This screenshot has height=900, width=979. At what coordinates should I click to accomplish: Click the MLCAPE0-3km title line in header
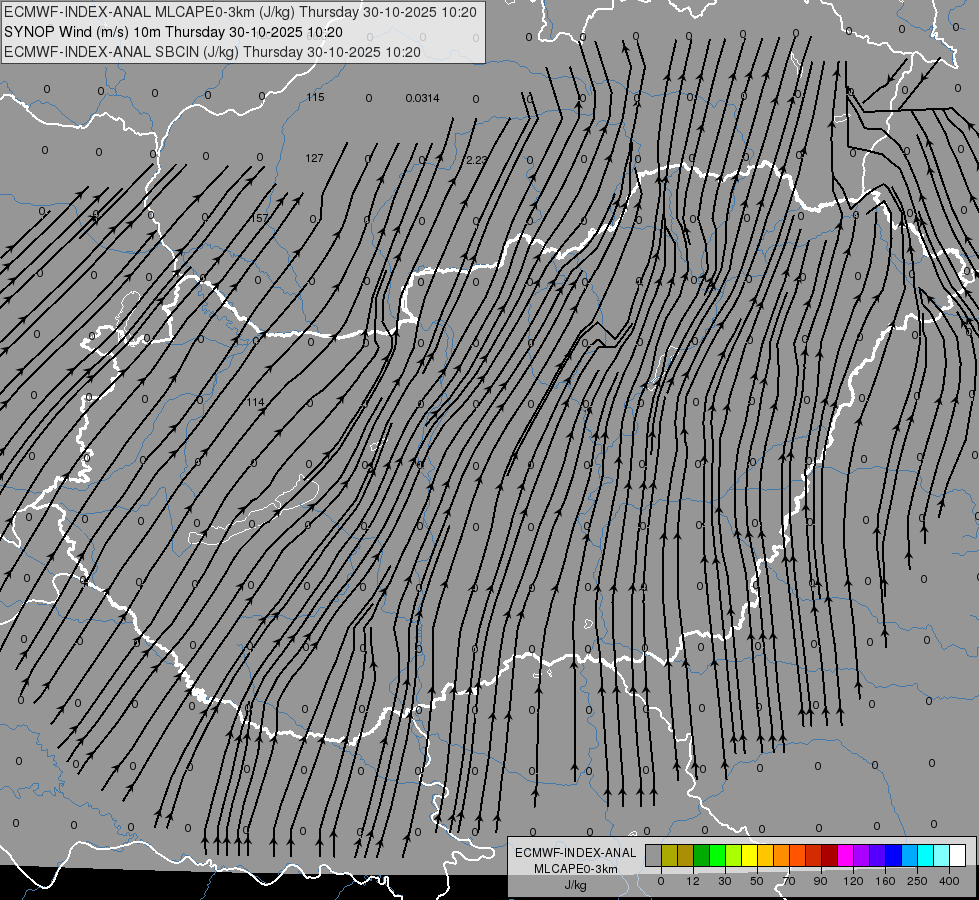click(x=240, y=12)
